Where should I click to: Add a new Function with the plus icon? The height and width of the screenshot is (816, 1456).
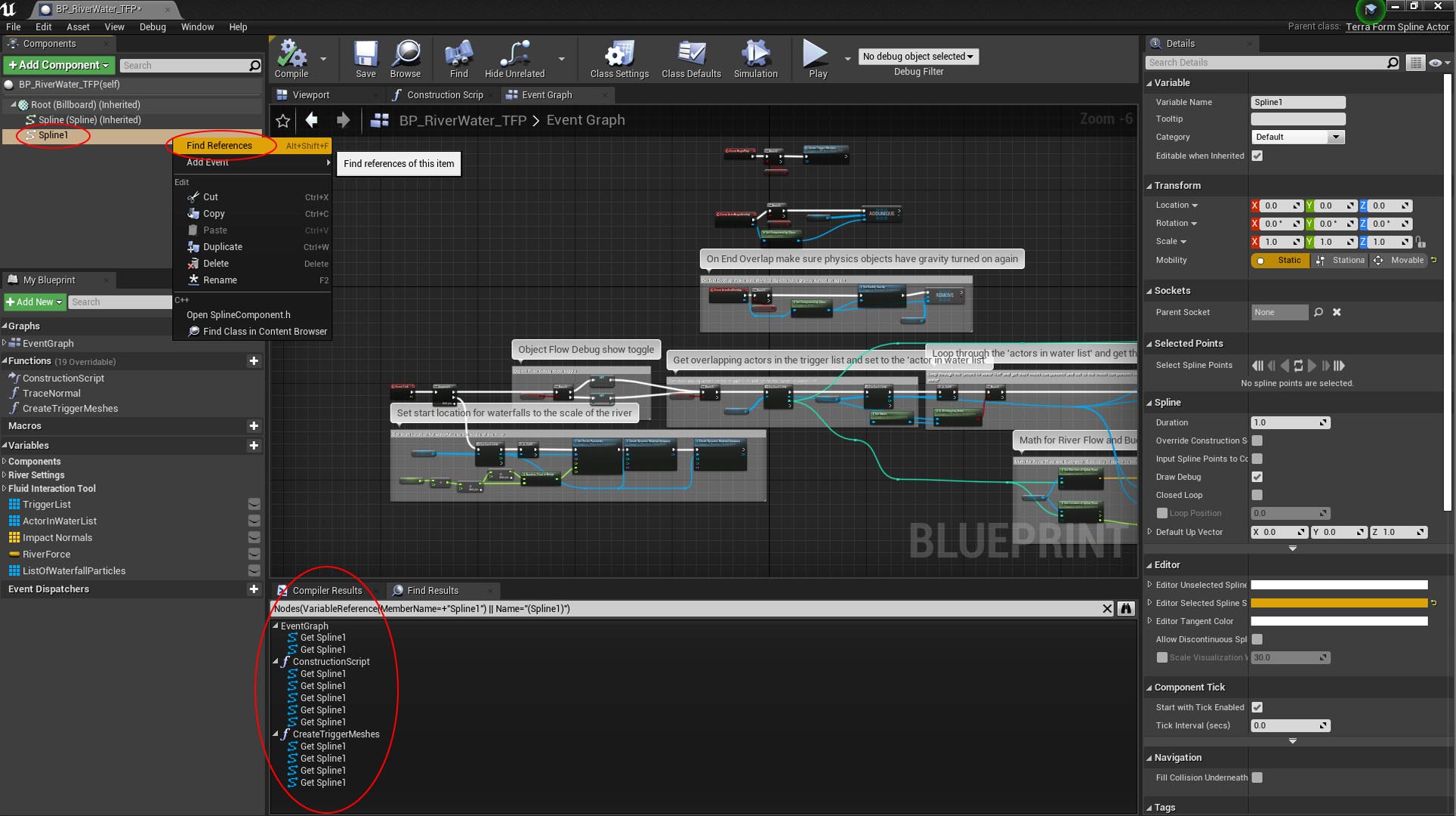click(x=254, y=361)
